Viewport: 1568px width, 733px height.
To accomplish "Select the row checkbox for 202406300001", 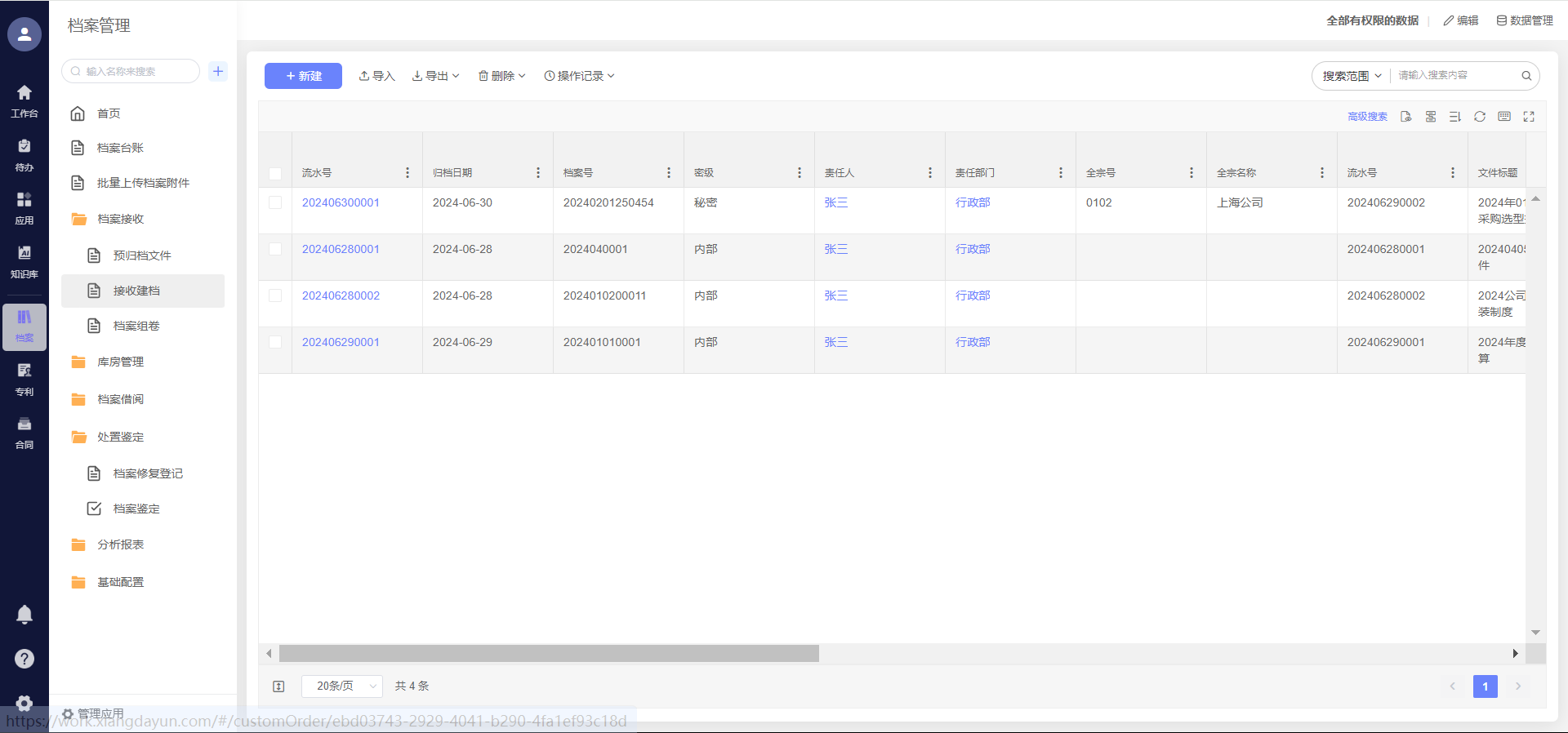I will [275, 202].
